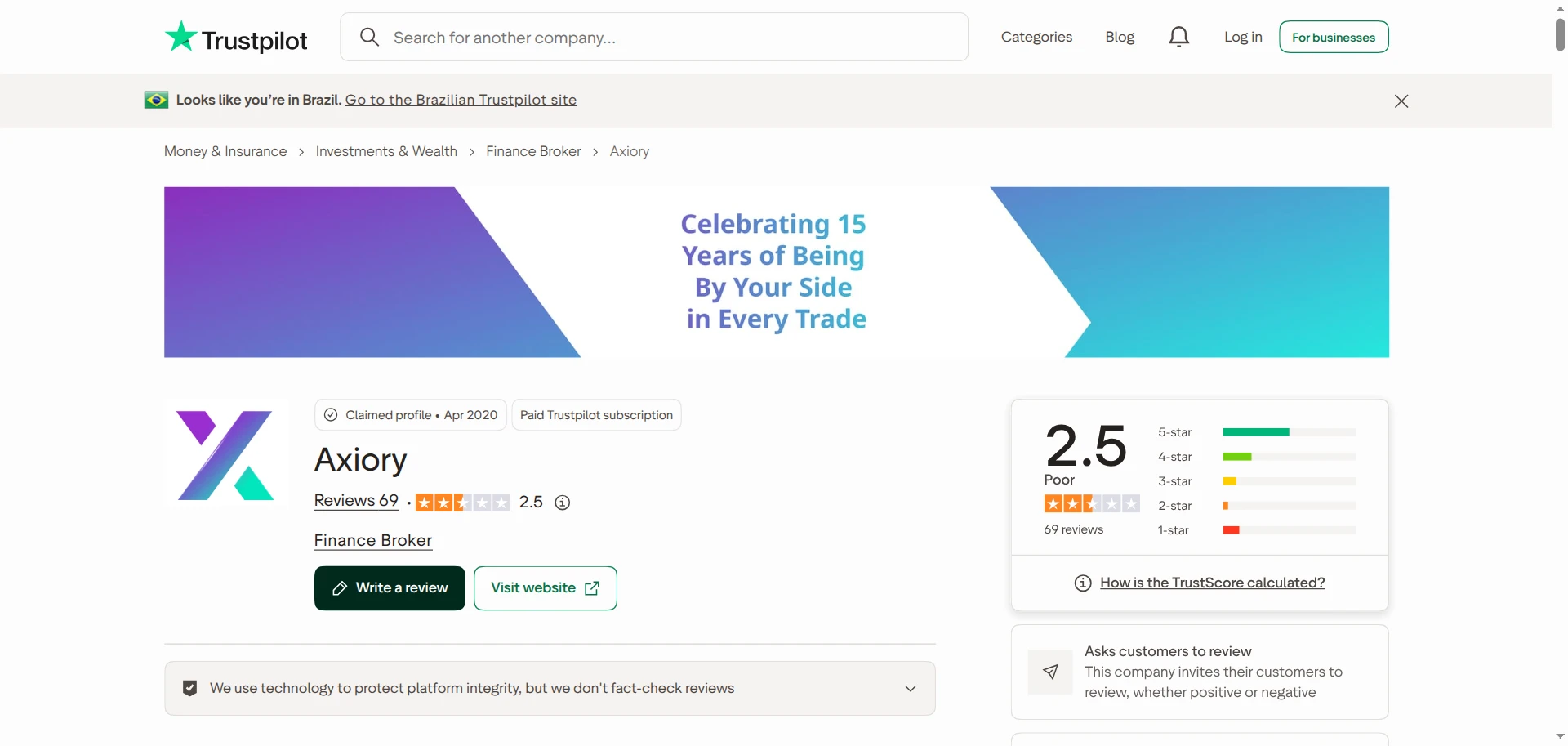Filter by 3-star rating bar
This screenshot has width=1568, height=746.
coord(1257,481)
